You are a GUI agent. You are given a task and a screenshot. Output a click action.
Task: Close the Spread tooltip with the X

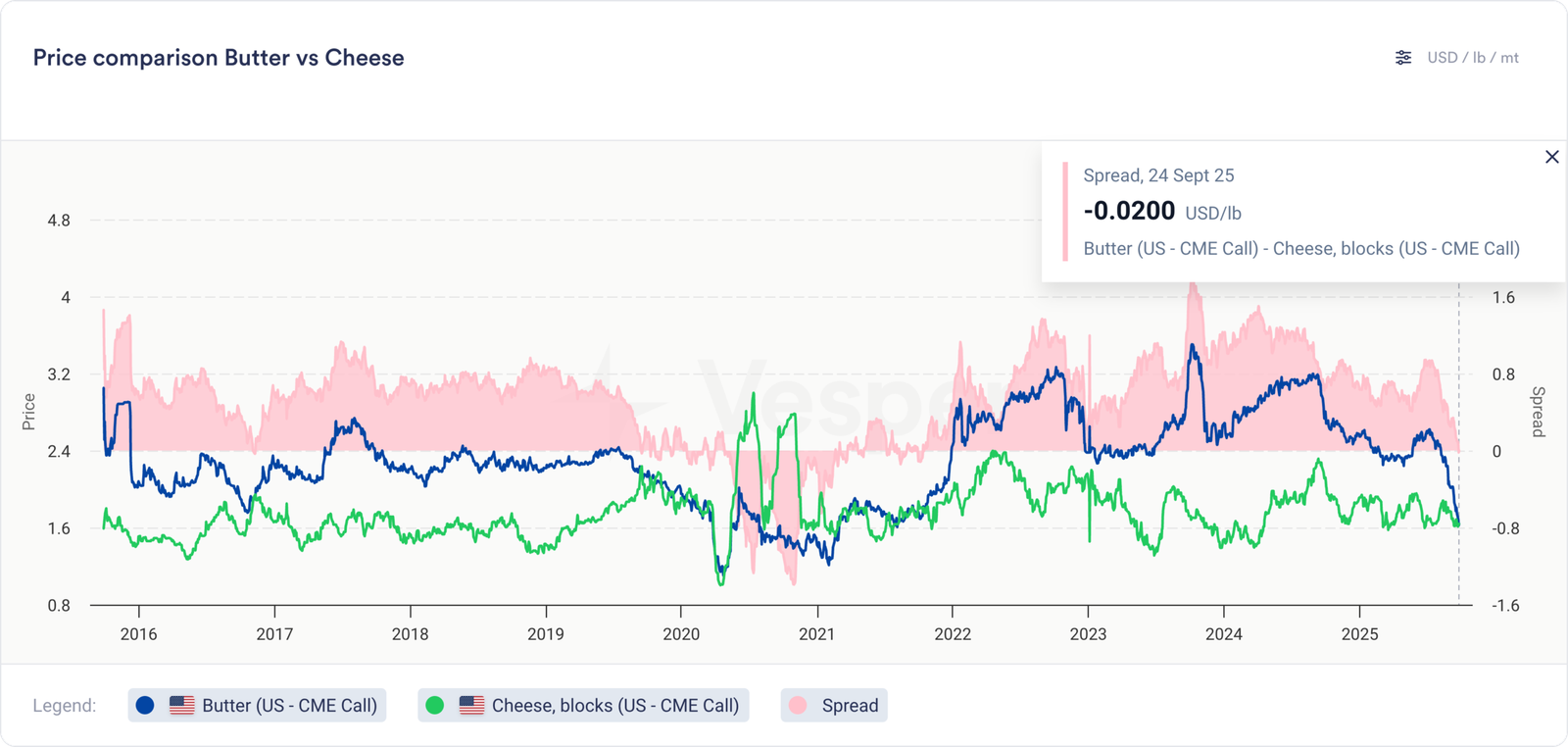click(1551, 157)
